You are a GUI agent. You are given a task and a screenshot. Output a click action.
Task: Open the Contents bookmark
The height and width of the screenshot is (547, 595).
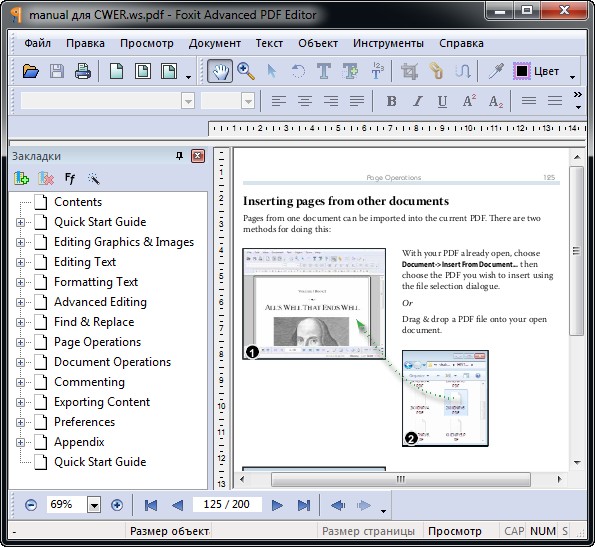(x=78, y=202)
